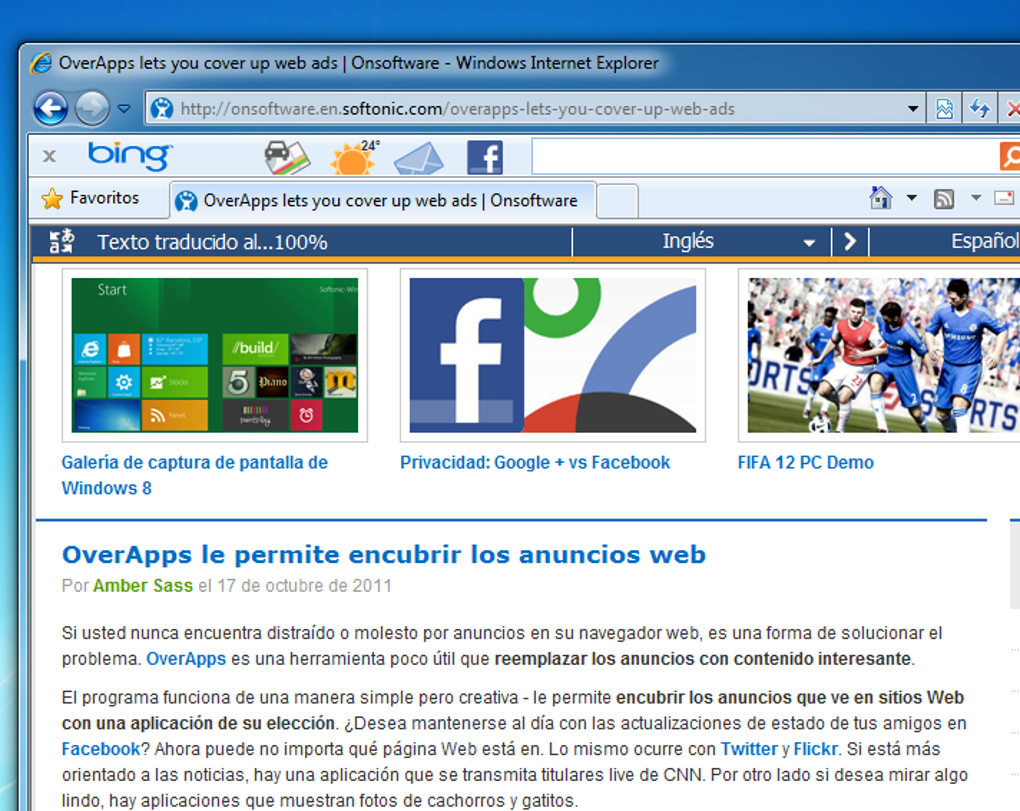The image size is (1020, 811).
Task: Expand the Home button dropdown arrow
Action: pyautogui.click(x=912, y=198)
